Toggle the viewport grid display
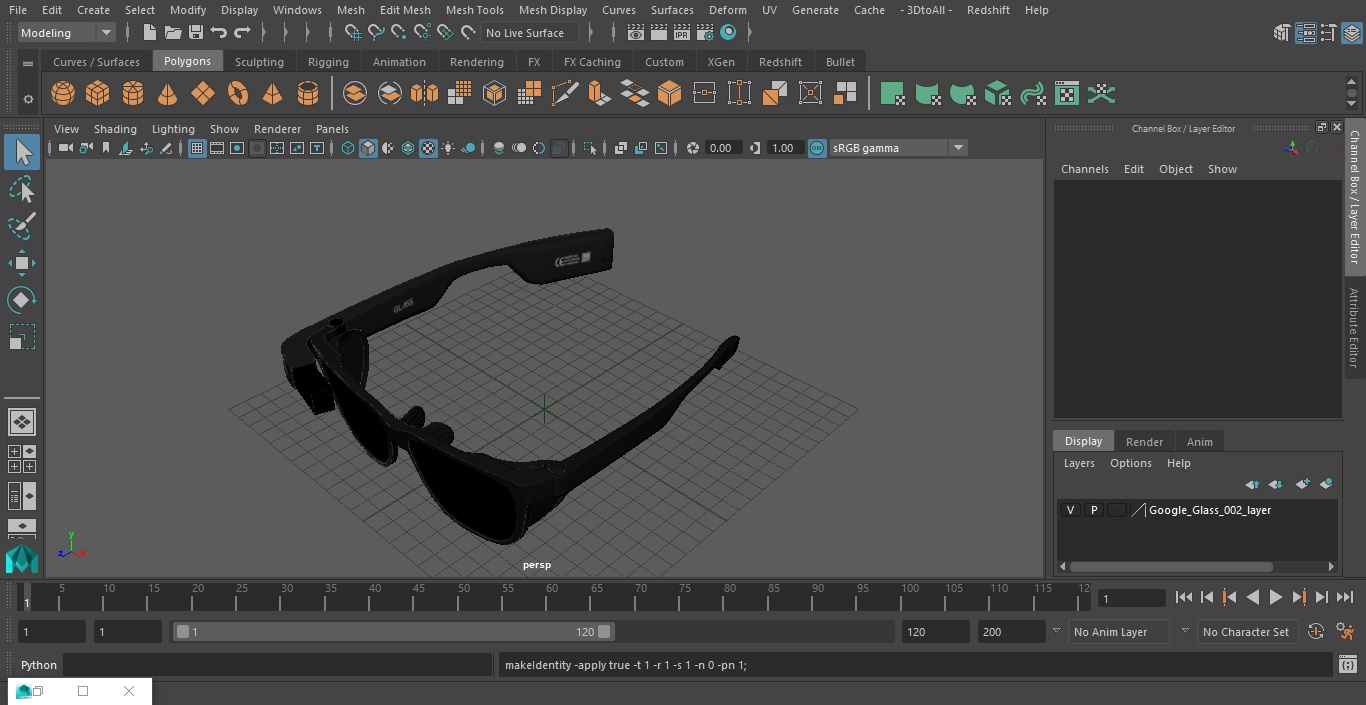1366x705 pixels. (197, 148)
